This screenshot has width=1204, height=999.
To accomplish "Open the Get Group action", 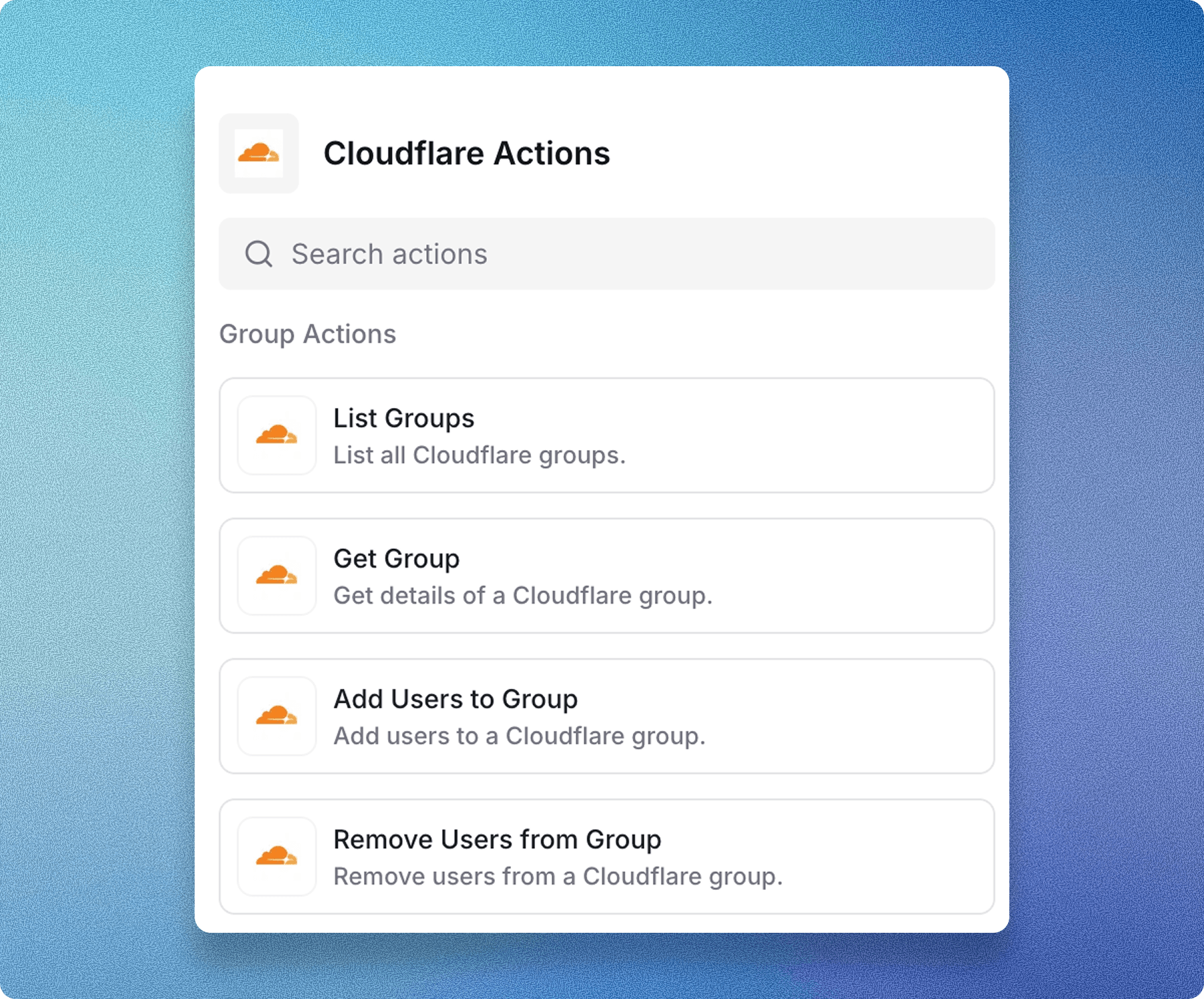I will pos(607,576).
